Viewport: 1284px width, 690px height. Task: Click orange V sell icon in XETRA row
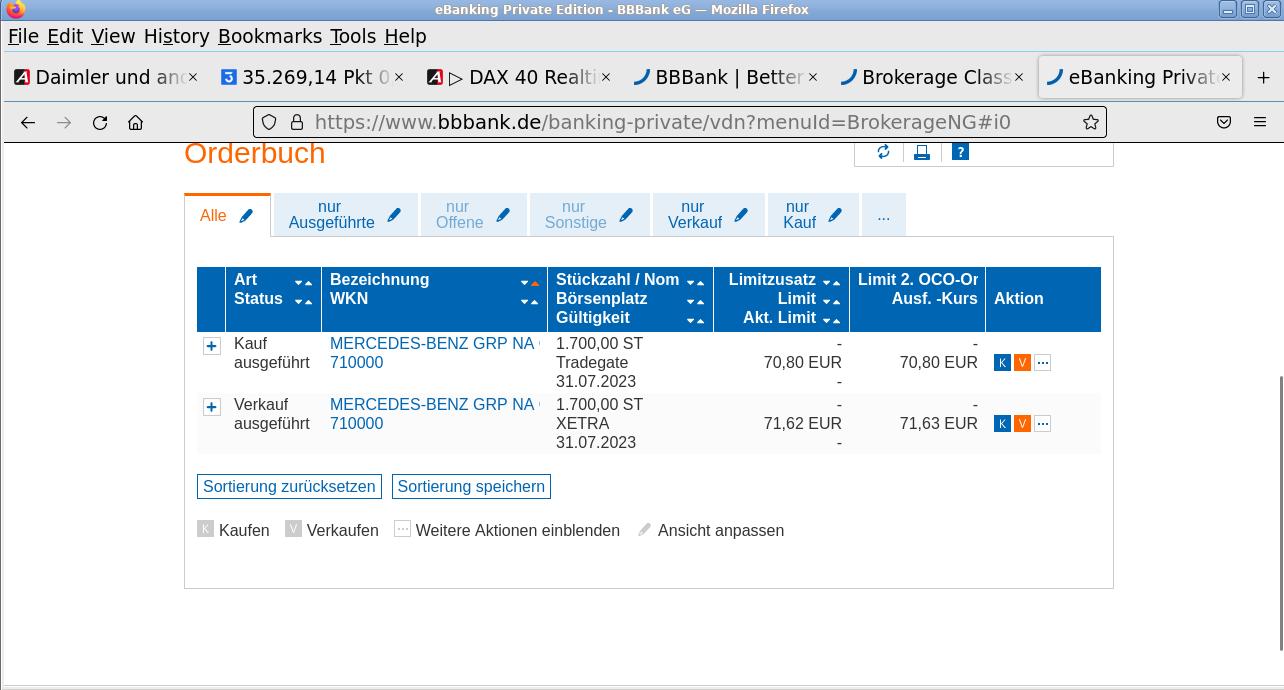click(1022, 424)
